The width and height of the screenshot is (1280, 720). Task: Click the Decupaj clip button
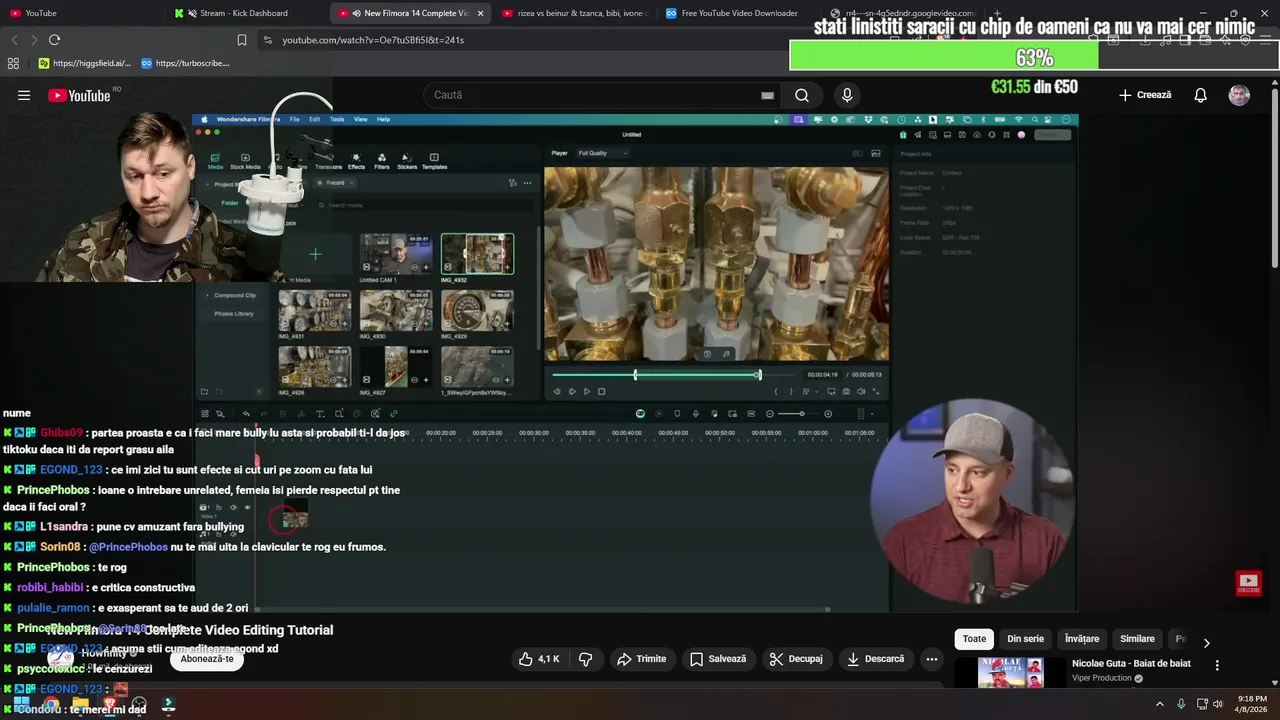796,659
